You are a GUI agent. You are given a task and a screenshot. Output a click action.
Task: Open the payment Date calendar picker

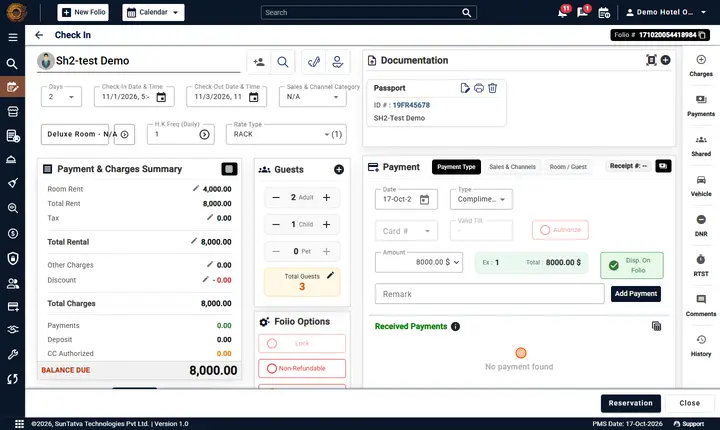coord(424,199)
